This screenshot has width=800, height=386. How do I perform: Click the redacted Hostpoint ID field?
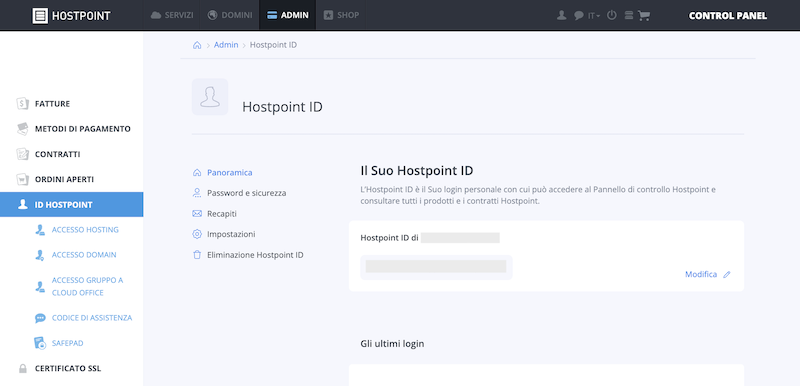tap(436, 267)
